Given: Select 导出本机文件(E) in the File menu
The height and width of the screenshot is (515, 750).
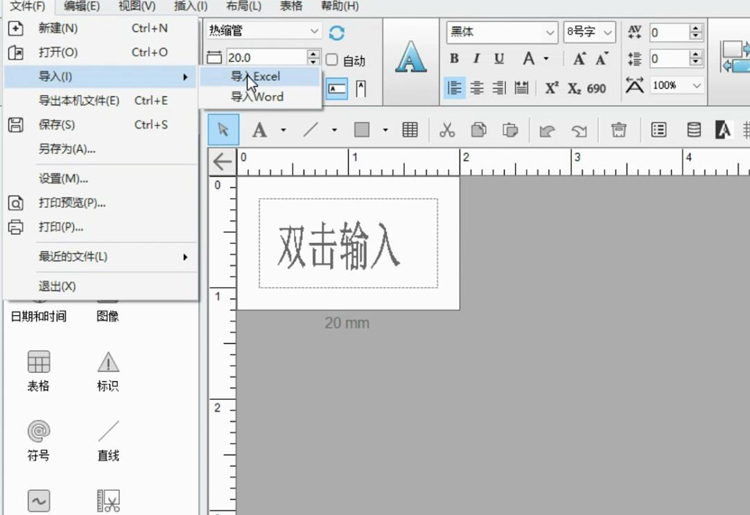Looking at the screenshot, I should click(100, 100).
